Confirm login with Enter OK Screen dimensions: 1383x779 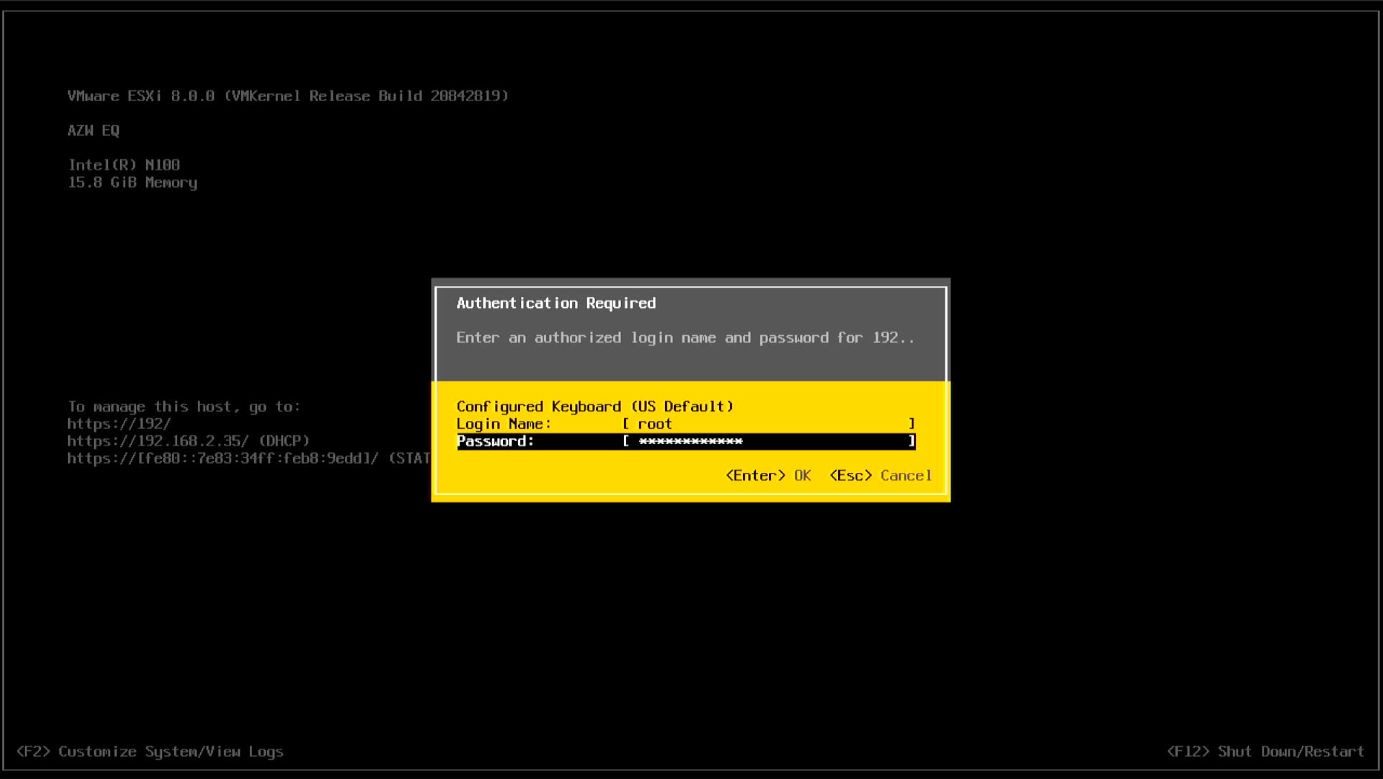(x=768, y=476)
